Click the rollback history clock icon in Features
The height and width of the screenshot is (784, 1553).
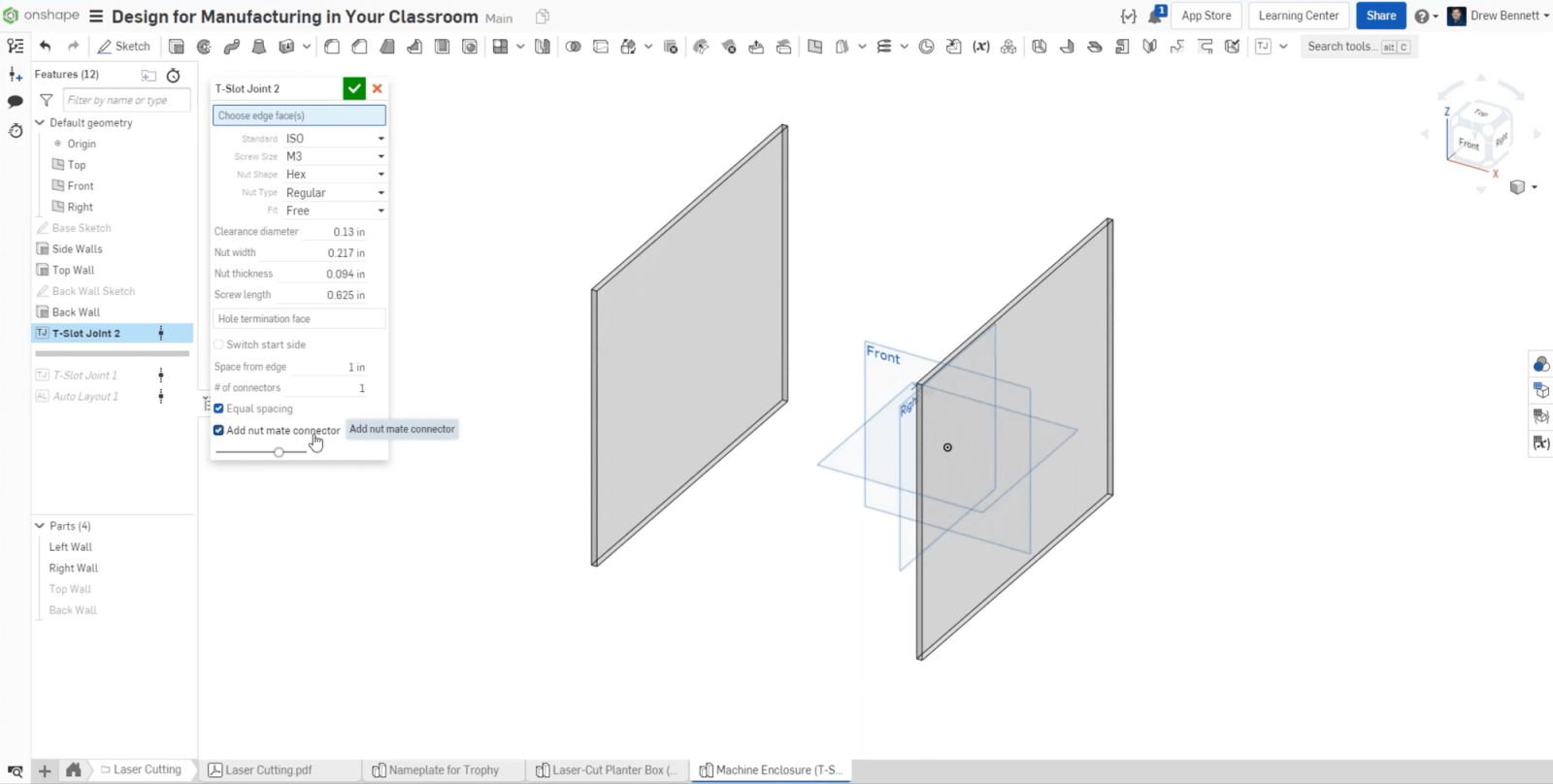[x=174, y=75]
